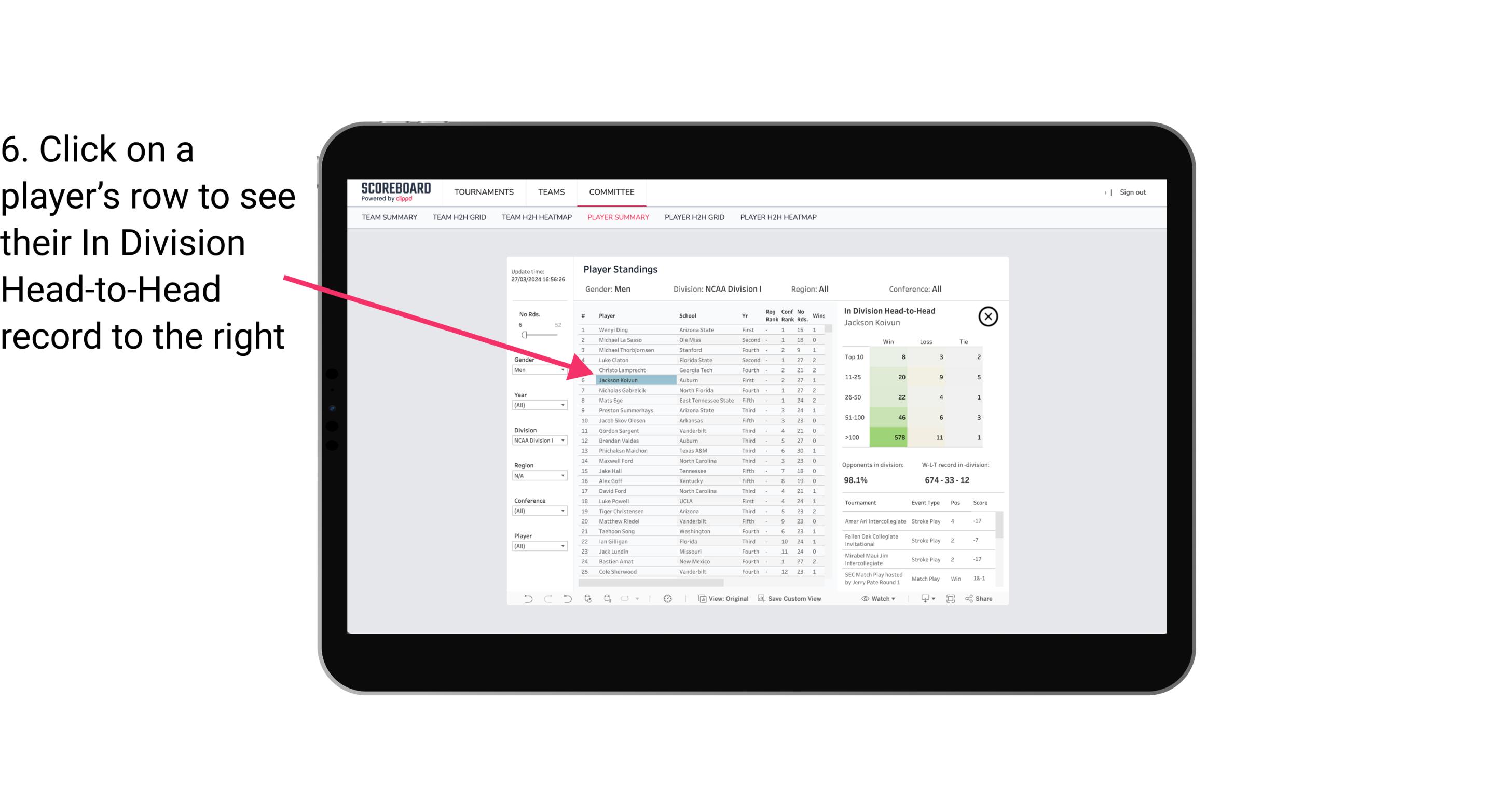The width and height of the screenshot is (1509, 812).
Task: Switch to TEAM SUMMARY tab
Action: point(389,218)
